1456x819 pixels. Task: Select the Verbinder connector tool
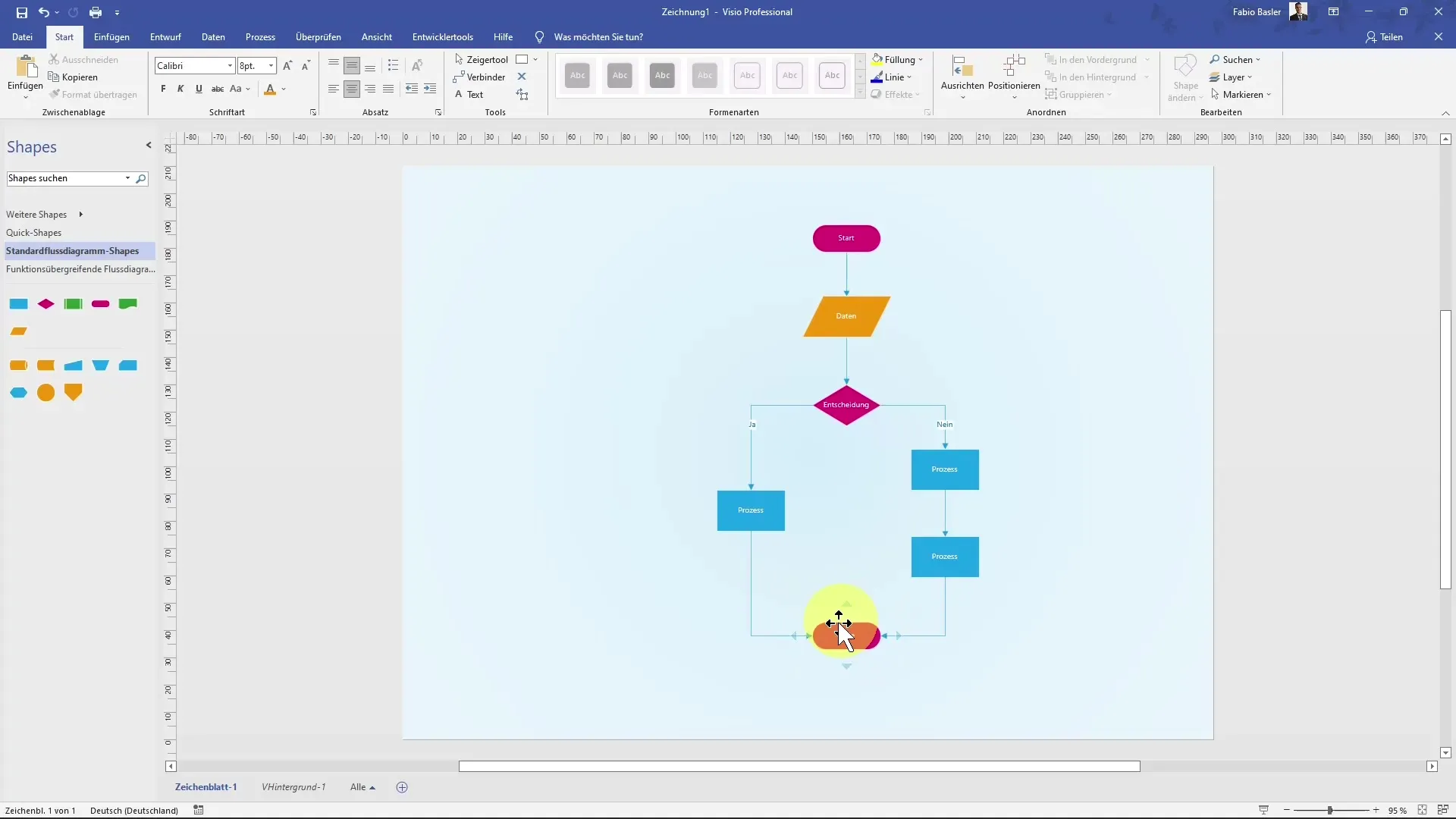(x=479, y=77)
